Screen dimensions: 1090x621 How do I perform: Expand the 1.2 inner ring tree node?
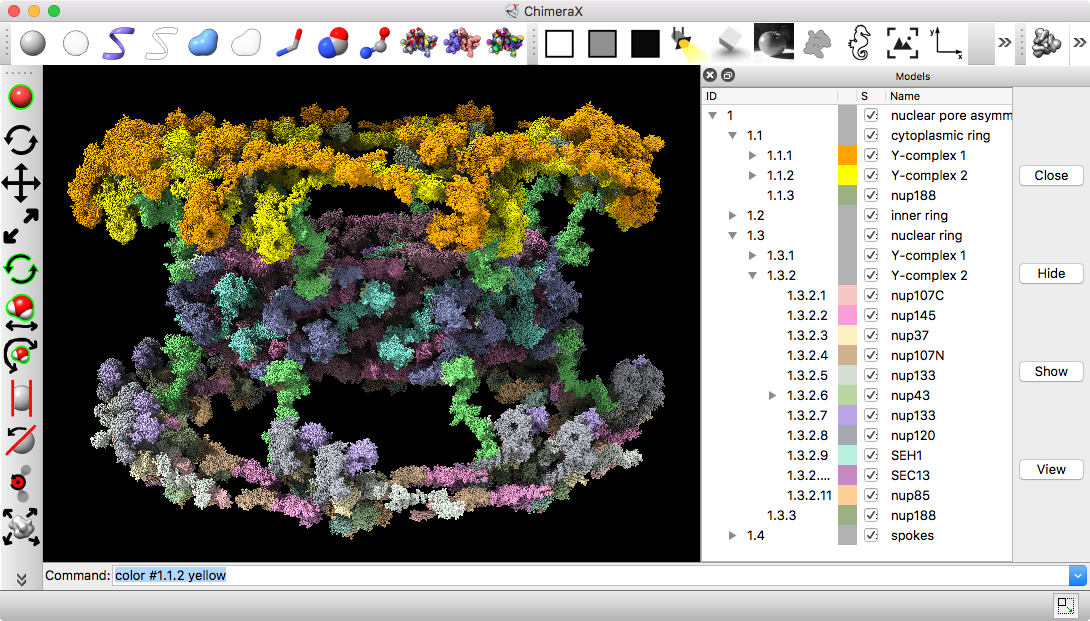click(x=733, y=216)
